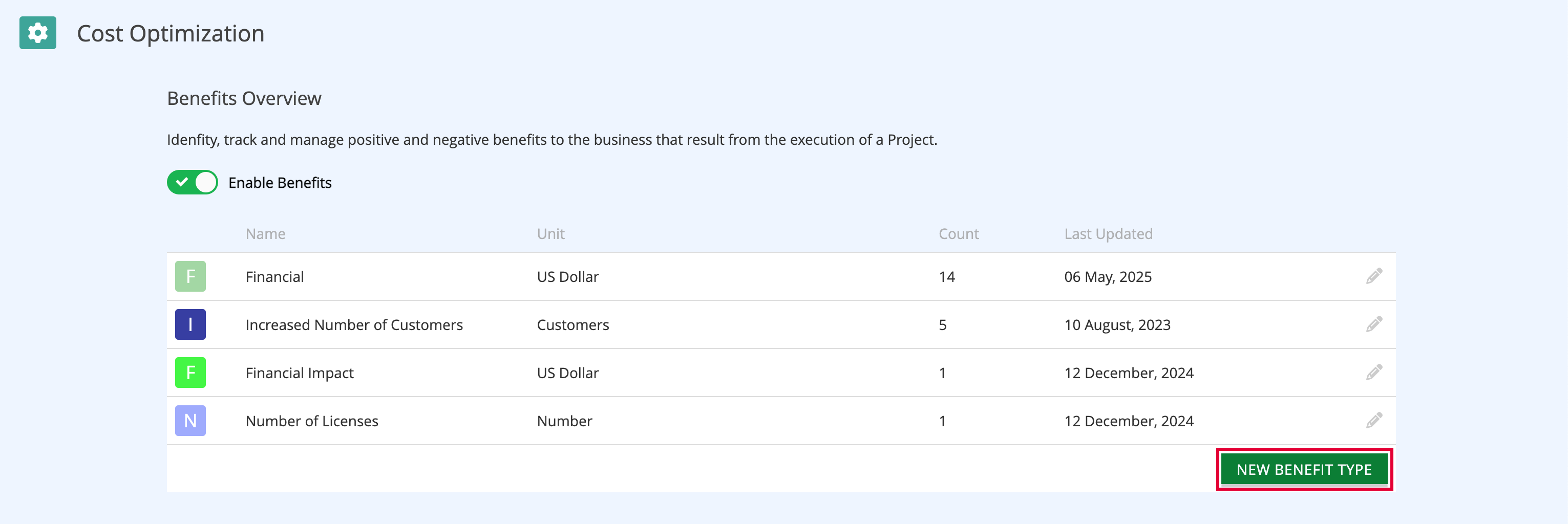Sort by the Last Updated column header
Image resolution: width=1568 pixels, height=524 pixels.
tap(1109, 234)
